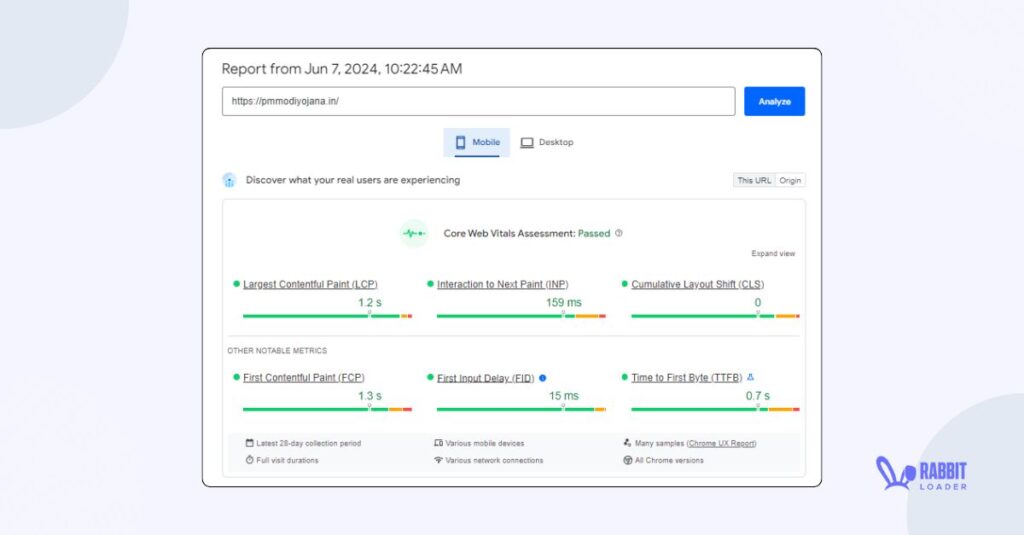Select the Origin toggle option
Image resolution: width=1024 pixels, height=535 pixels.
pyautogui.click(x=790, y=180)
